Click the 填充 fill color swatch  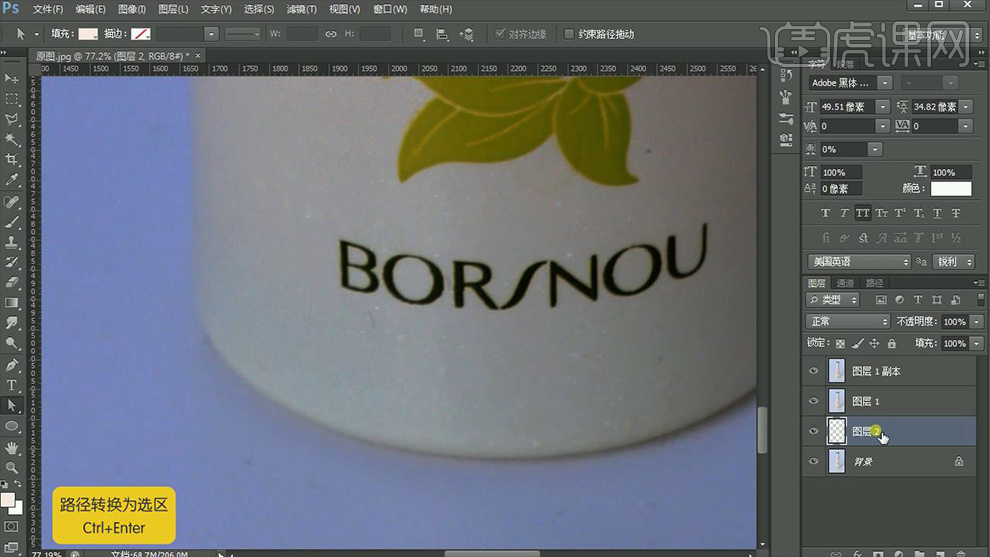(x=88, y=34)
